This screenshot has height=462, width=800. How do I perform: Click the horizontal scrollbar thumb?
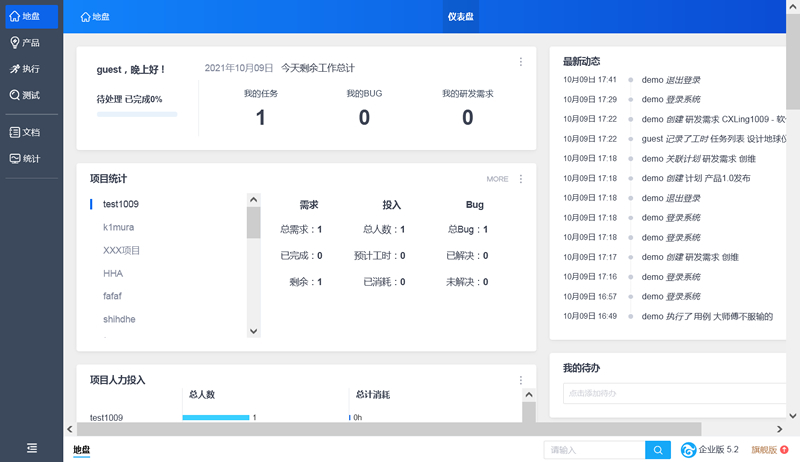click(x=389, y=429)
